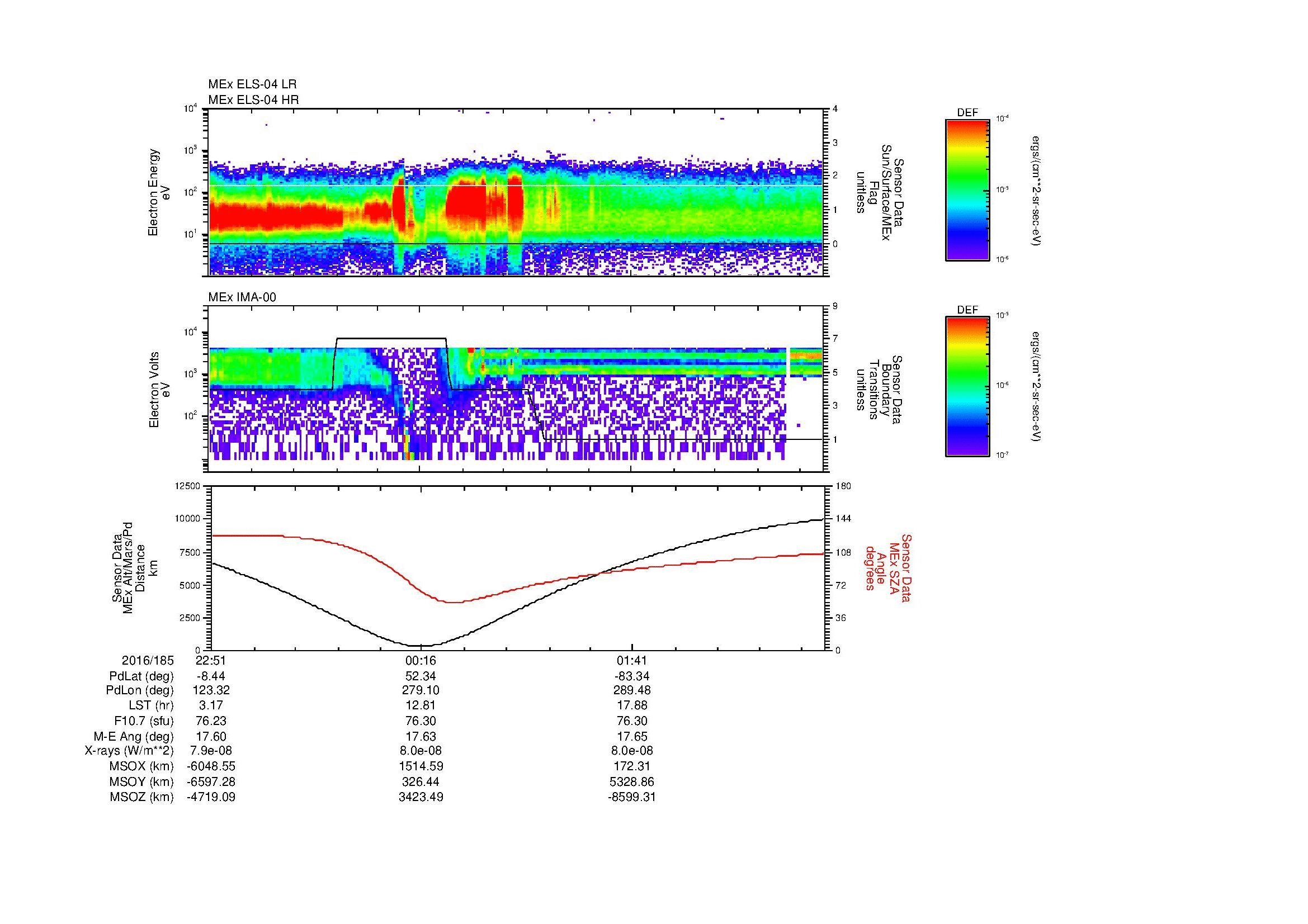Click the MSOZ value '3423.49'
The width and height of the screenshot is (1308, 924).
(x=421, y=797)
